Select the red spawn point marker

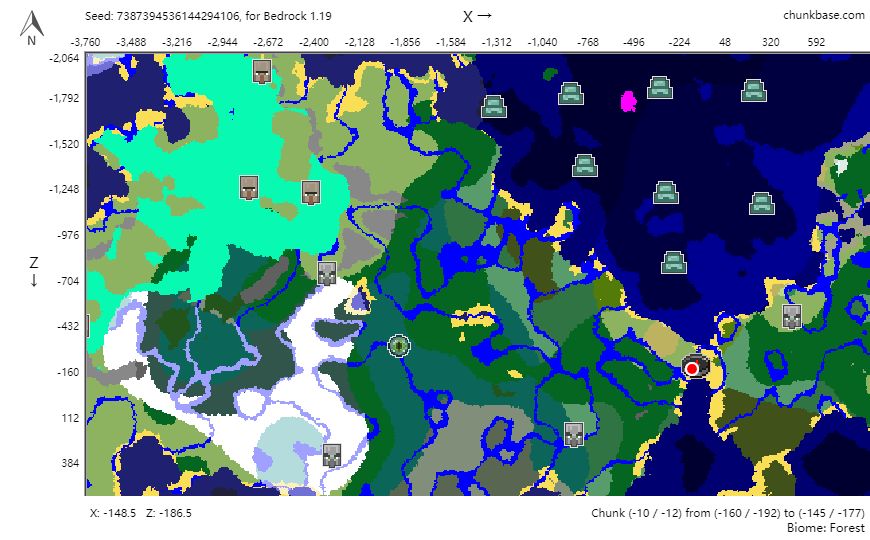(x=692, y=369)
